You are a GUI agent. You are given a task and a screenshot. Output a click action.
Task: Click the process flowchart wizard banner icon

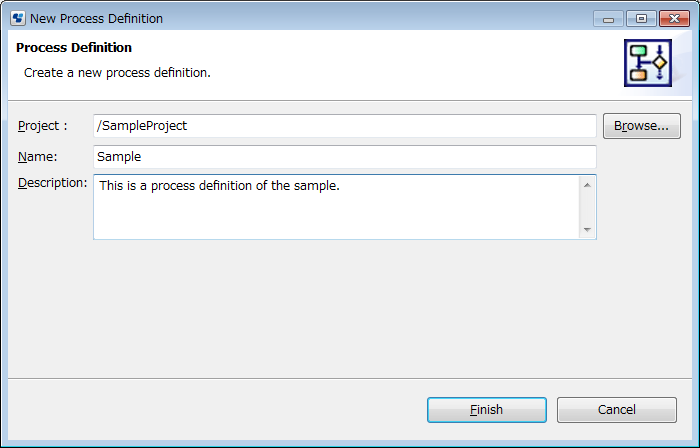click(647, 65)
